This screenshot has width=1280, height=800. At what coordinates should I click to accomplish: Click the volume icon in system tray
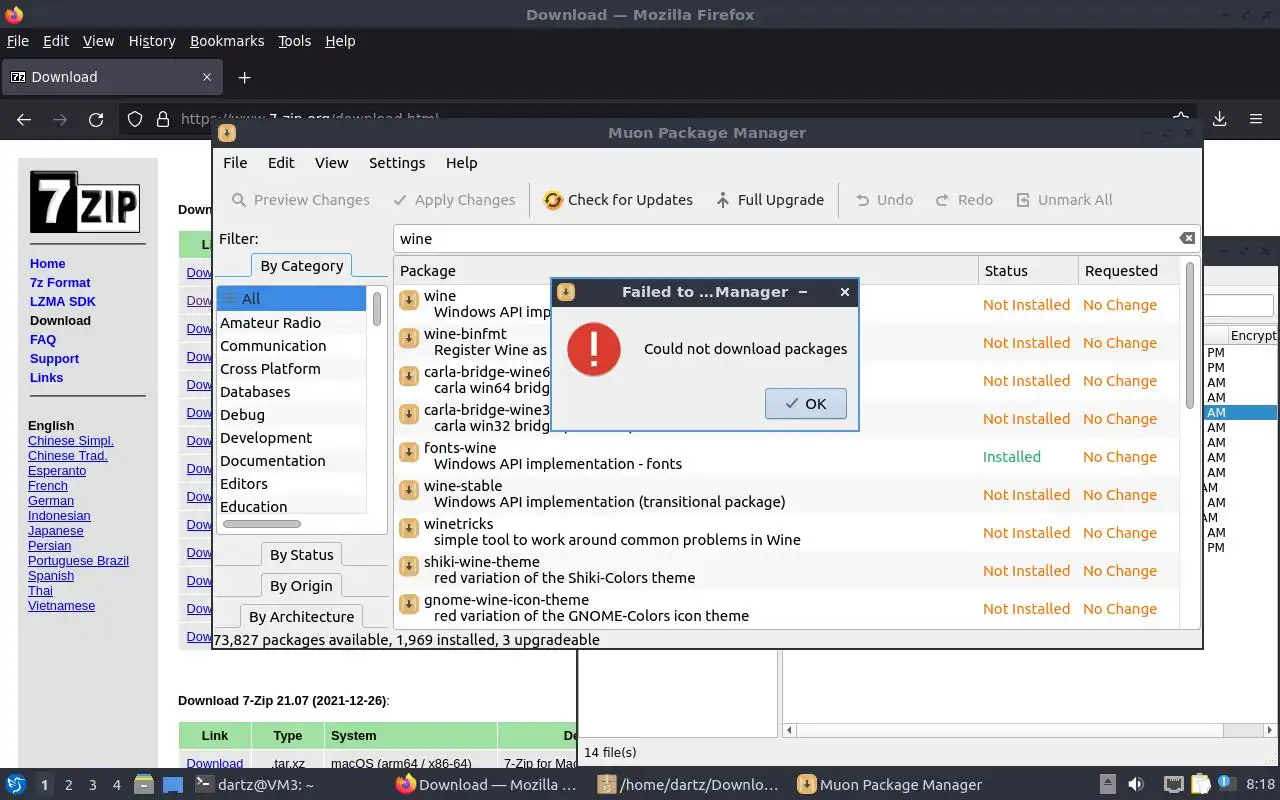coord(1136,785)
